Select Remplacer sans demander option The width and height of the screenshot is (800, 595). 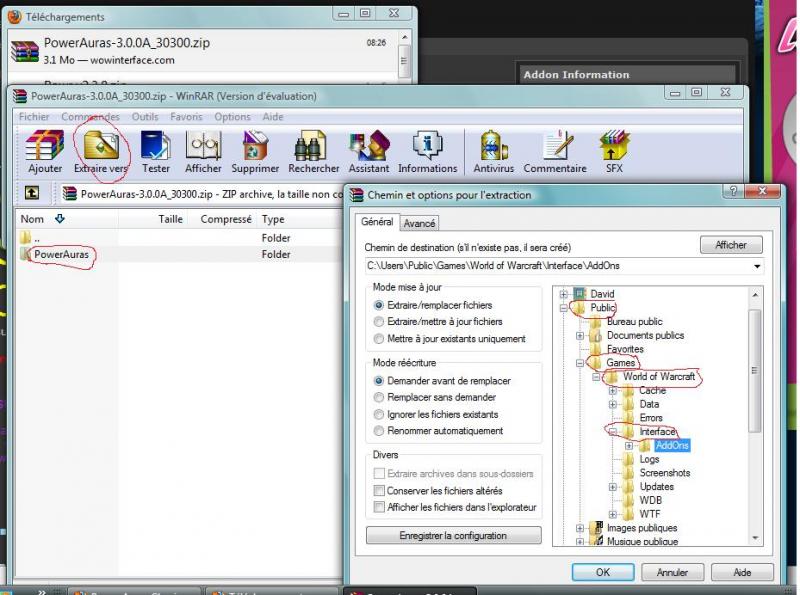(x=379, y=397)
